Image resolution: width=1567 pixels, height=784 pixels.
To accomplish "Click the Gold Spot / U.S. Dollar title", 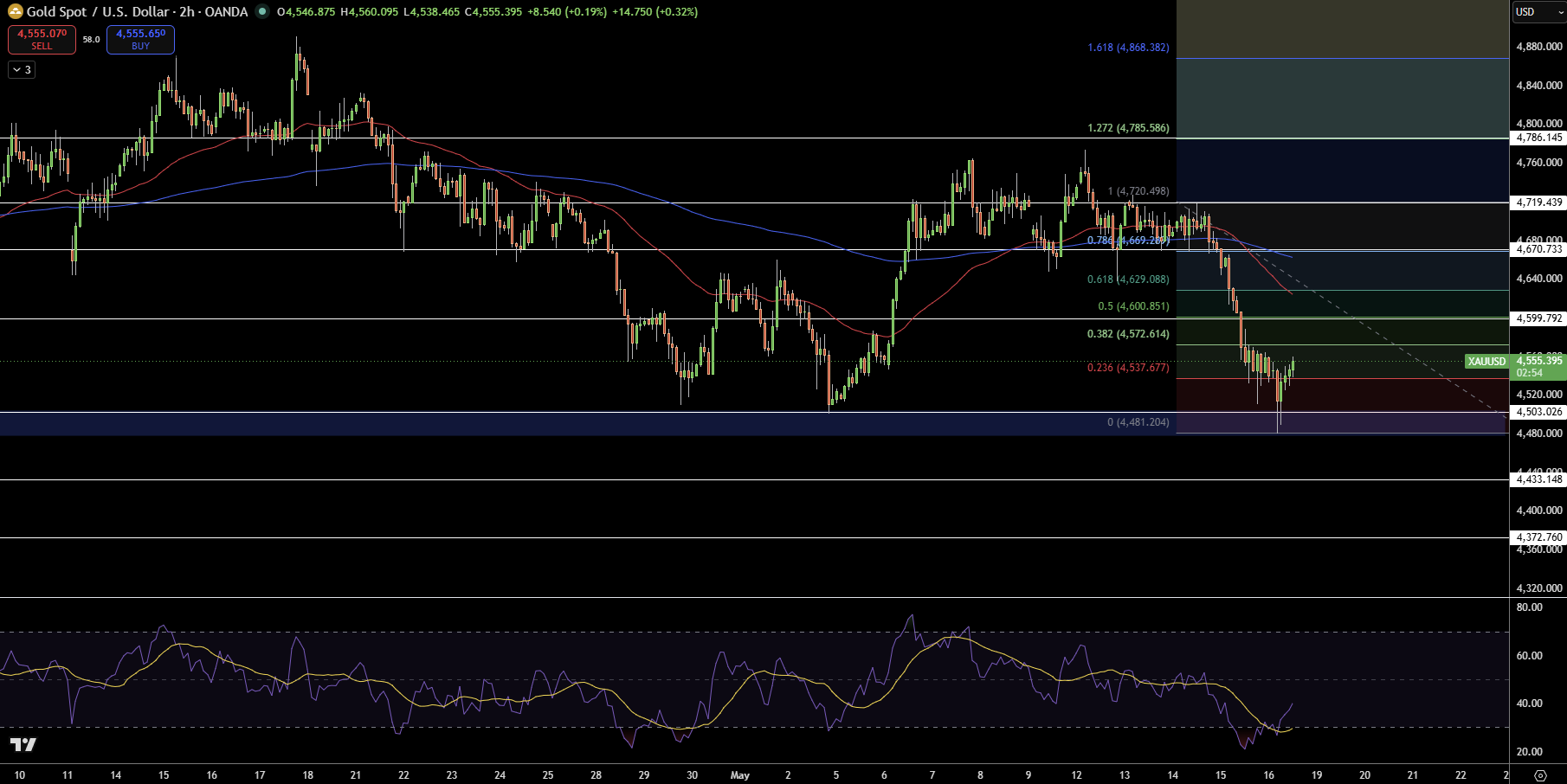I will point(98,12).
